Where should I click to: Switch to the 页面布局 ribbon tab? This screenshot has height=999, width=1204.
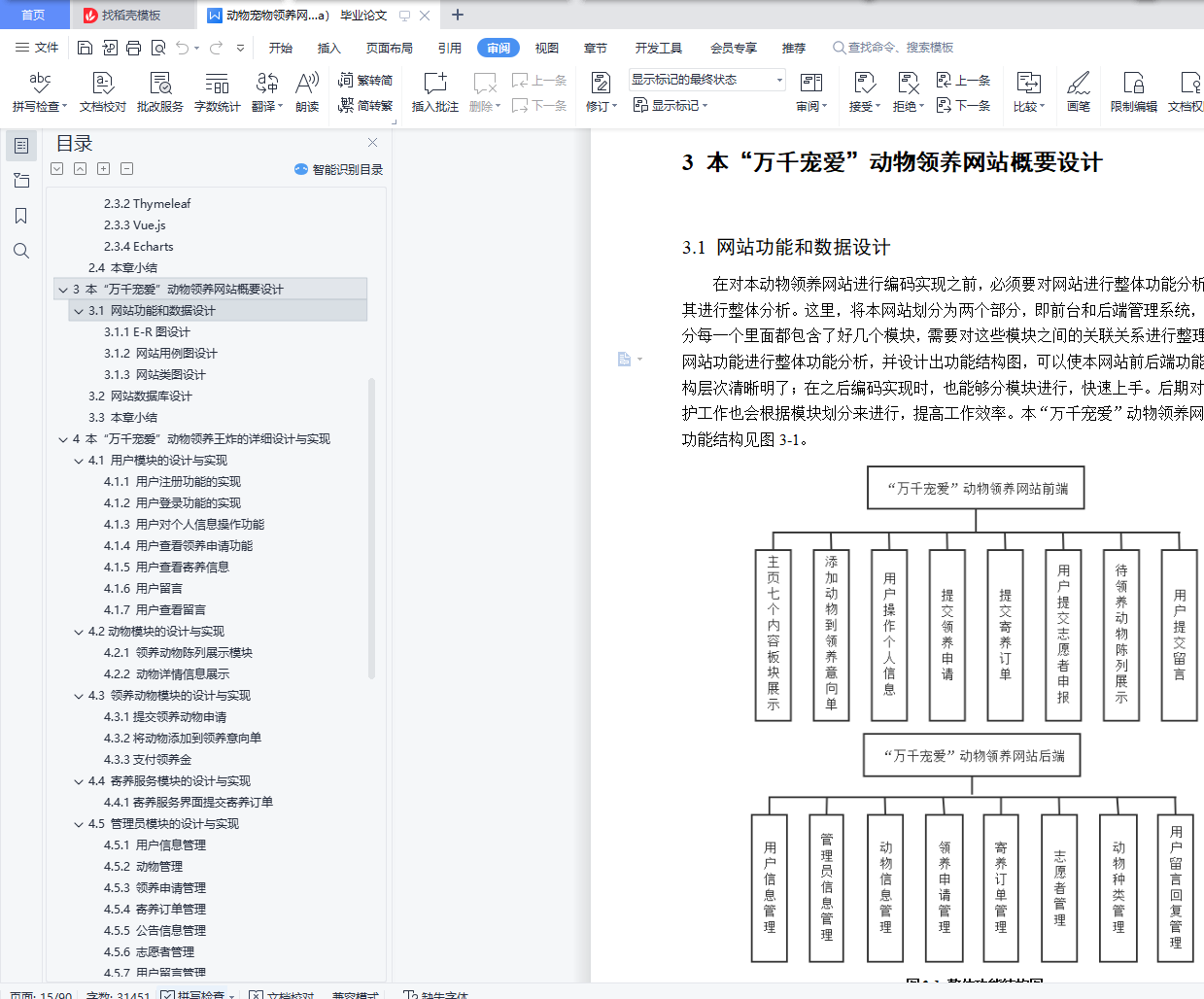pyautogui.click(x=390, y=48)
